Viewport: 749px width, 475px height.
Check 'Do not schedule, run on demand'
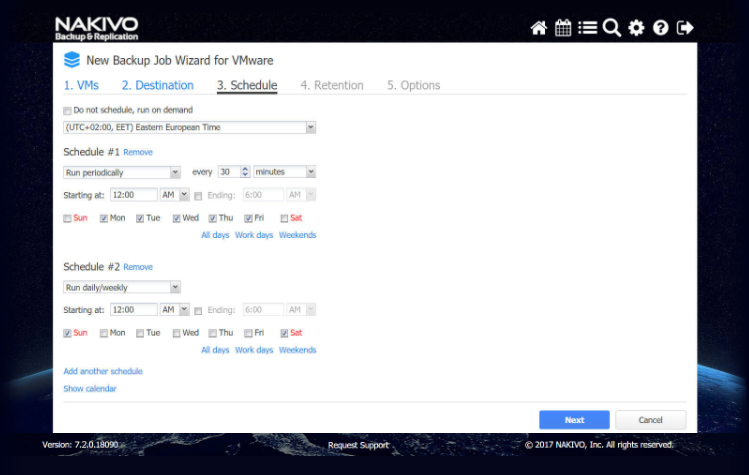67,111
